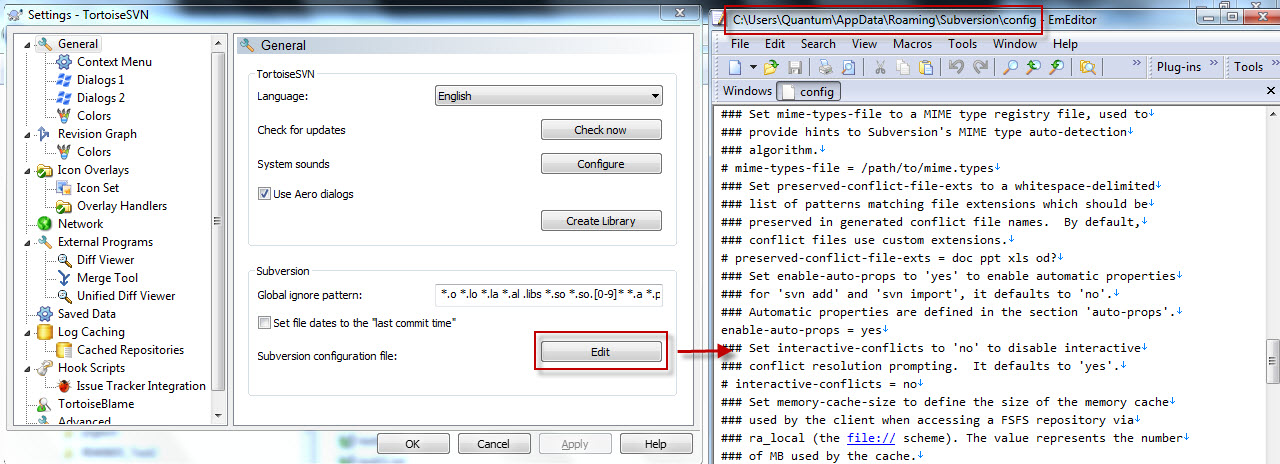
Task: Expand the main toolbar overflow chevron in EmEditor
Action: [x=1136, y=64]
